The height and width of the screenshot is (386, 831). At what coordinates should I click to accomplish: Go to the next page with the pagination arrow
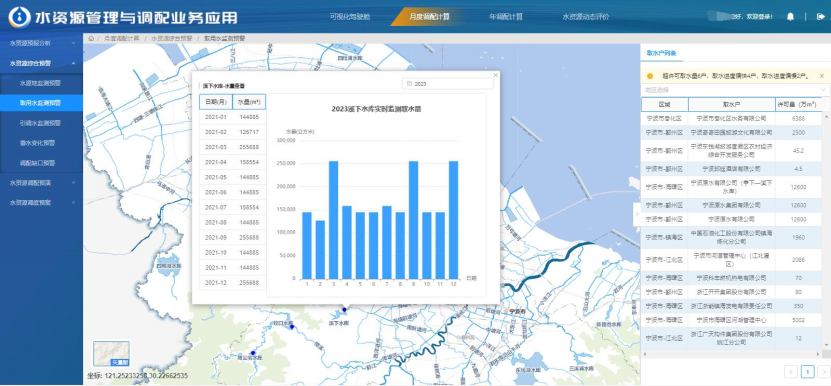pos(824,371)
